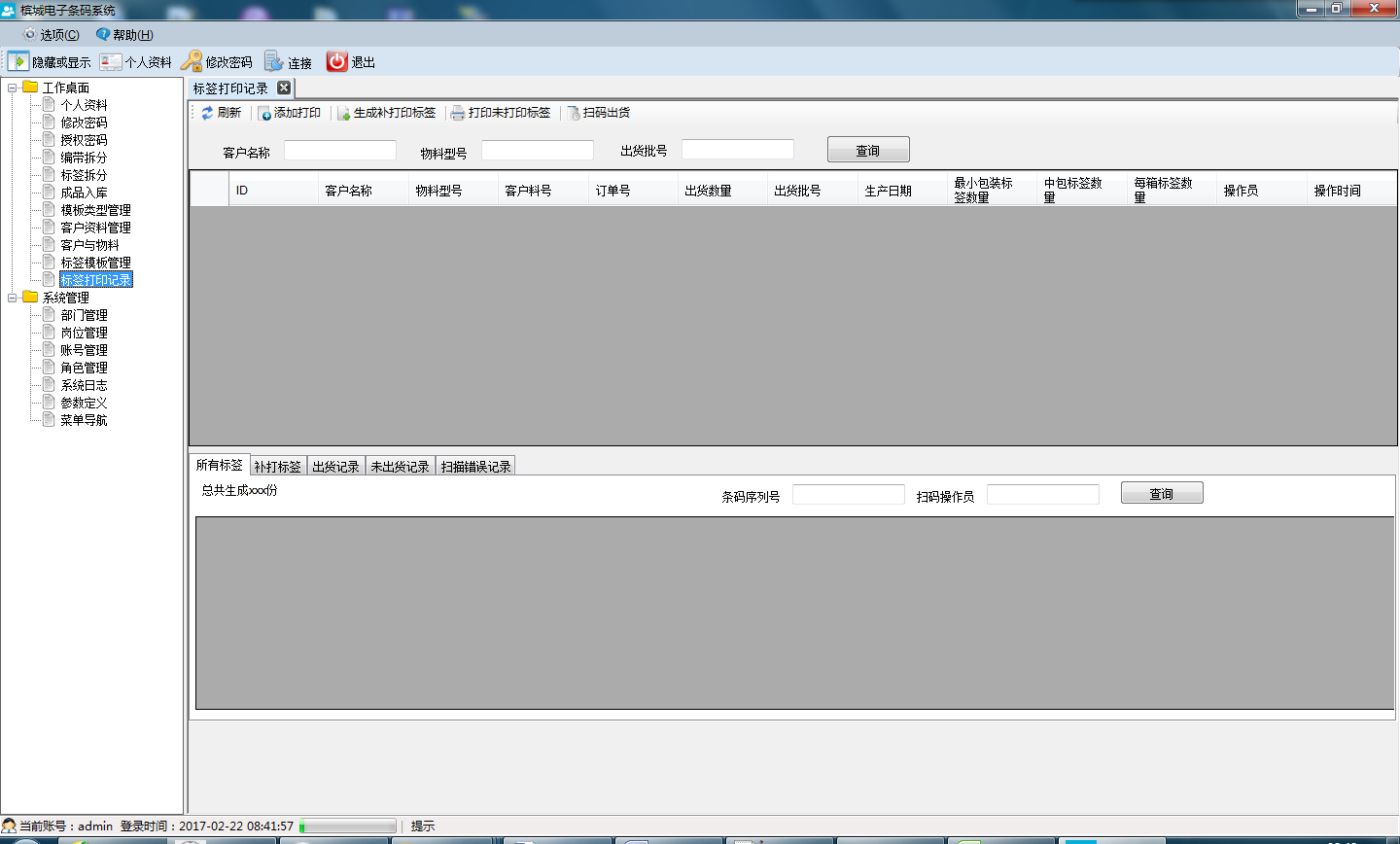
Task: Click the upper 查询 button
Action: 868,150
